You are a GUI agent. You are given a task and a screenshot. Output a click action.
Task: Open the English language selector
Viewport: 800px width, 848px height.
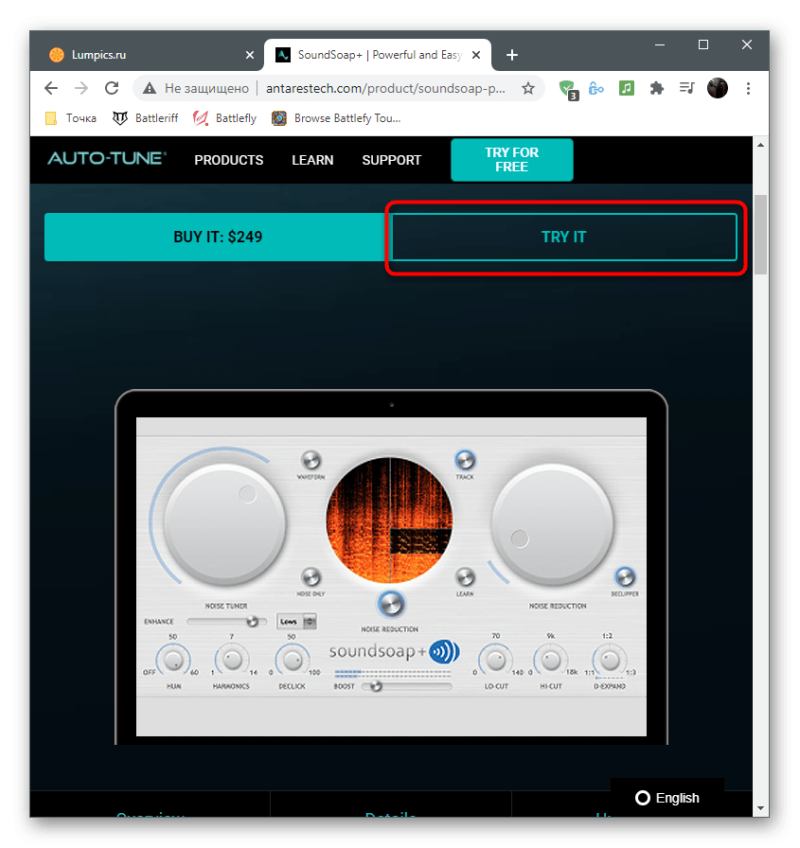(x=667, y=798)
